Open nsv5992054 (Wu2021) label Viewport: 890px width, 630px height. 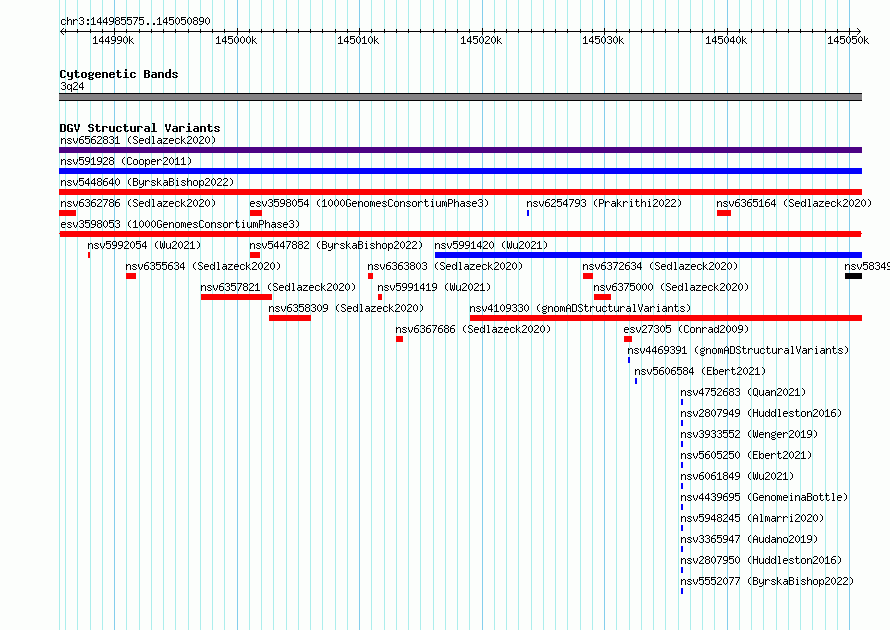point(144,245)
